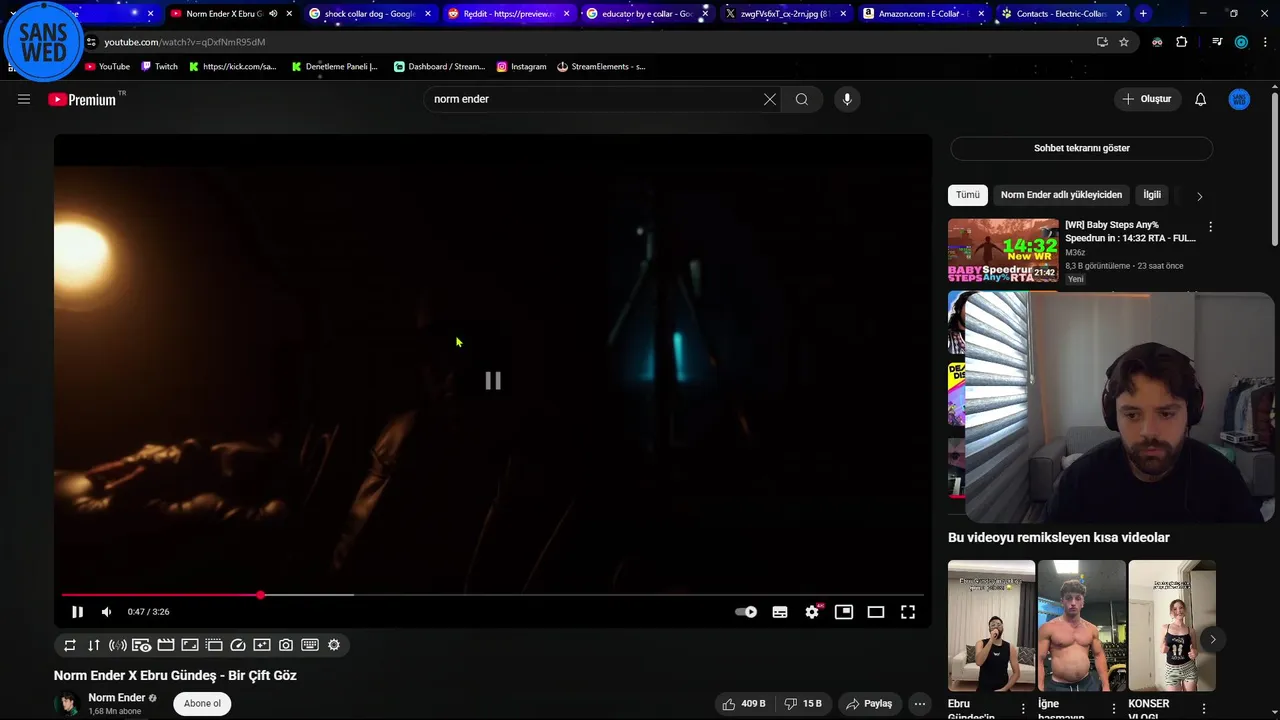The width and height of the screenshot is (1280, 720).
Task: Enter fullscreen mode
Action: [x=908, y=612]
